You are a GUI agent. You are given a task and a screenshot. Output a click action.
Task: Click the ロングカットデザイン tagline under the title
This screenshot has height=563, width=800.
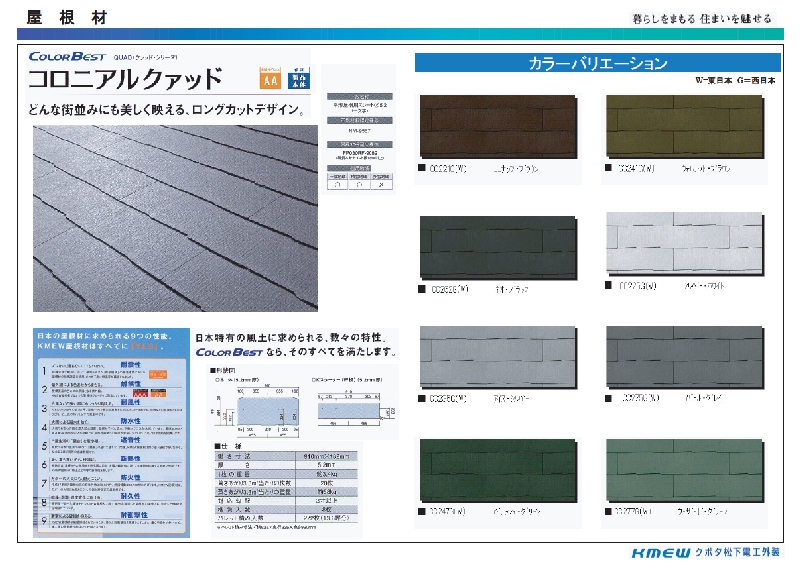click(167, 110)
